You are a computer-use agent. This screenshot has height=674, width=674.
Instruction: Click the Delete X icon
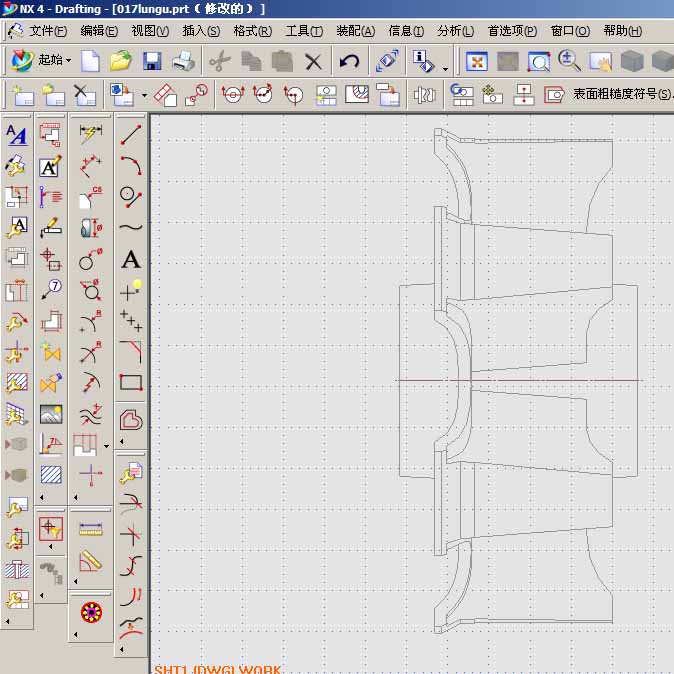click(x=313, y=61)
